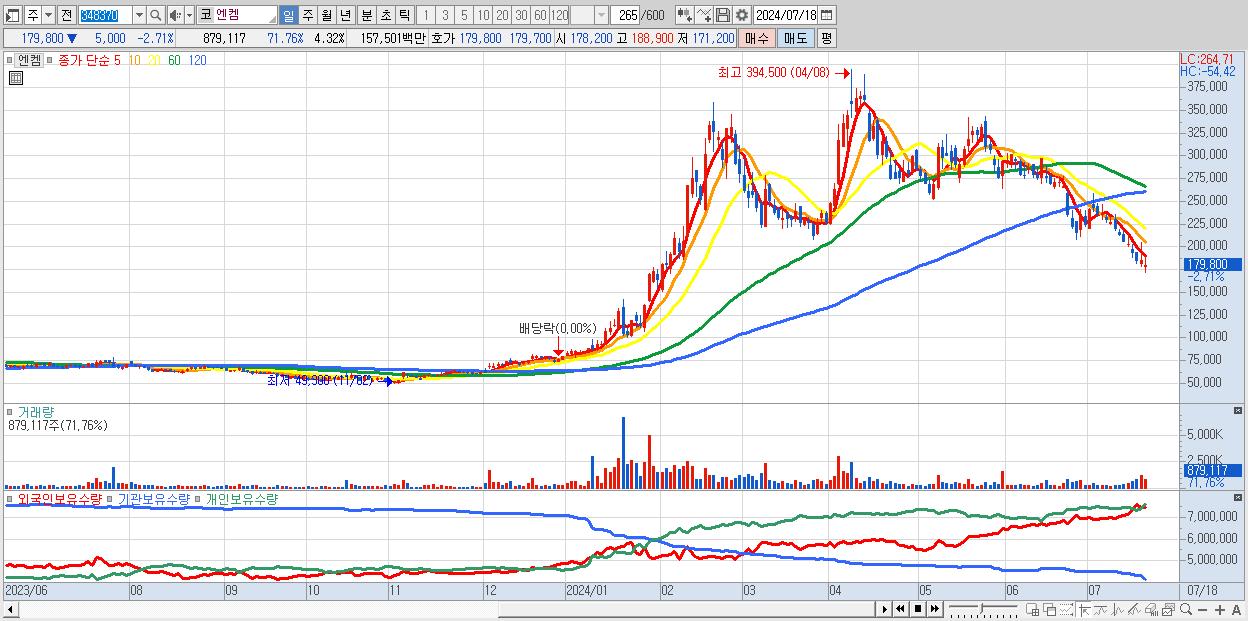Click the multi-chart window icon

[x=1168, y=609]
